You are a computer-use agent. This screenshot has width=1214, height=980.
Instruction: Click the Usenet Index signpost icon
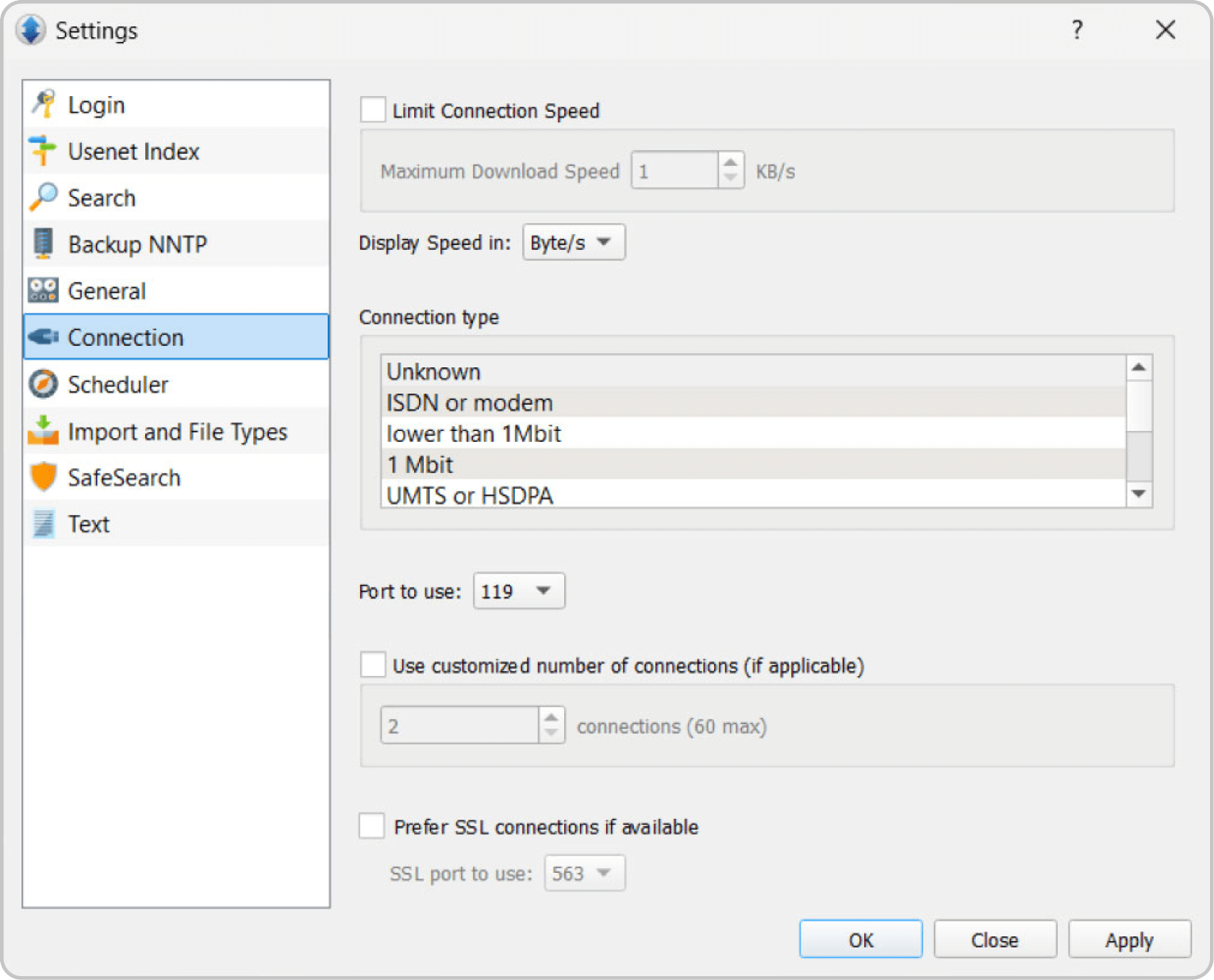pyautogui.click(x=43, y=151)
